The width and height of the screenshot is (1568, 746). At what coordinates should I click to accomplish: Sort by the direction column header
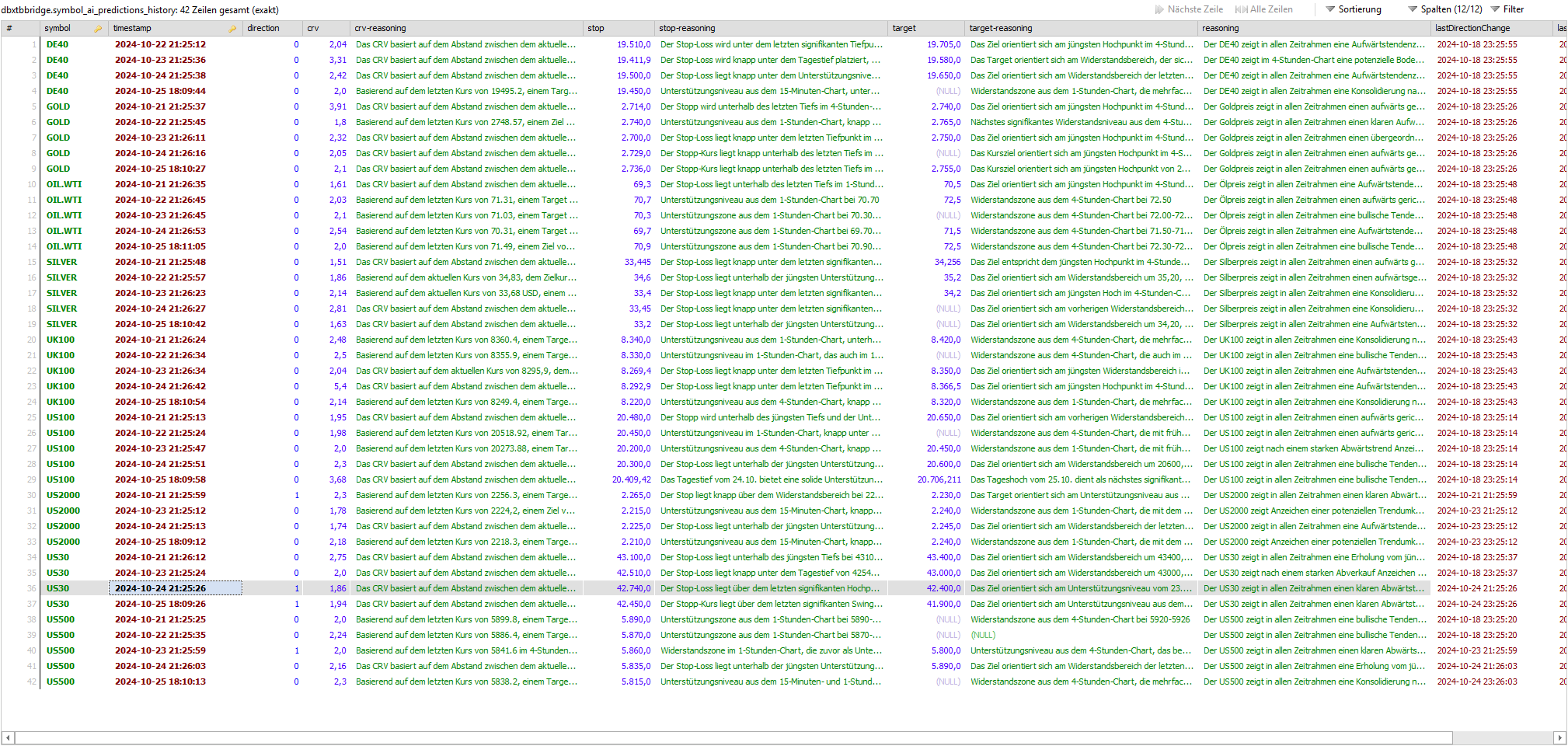[x=273, y=28]
